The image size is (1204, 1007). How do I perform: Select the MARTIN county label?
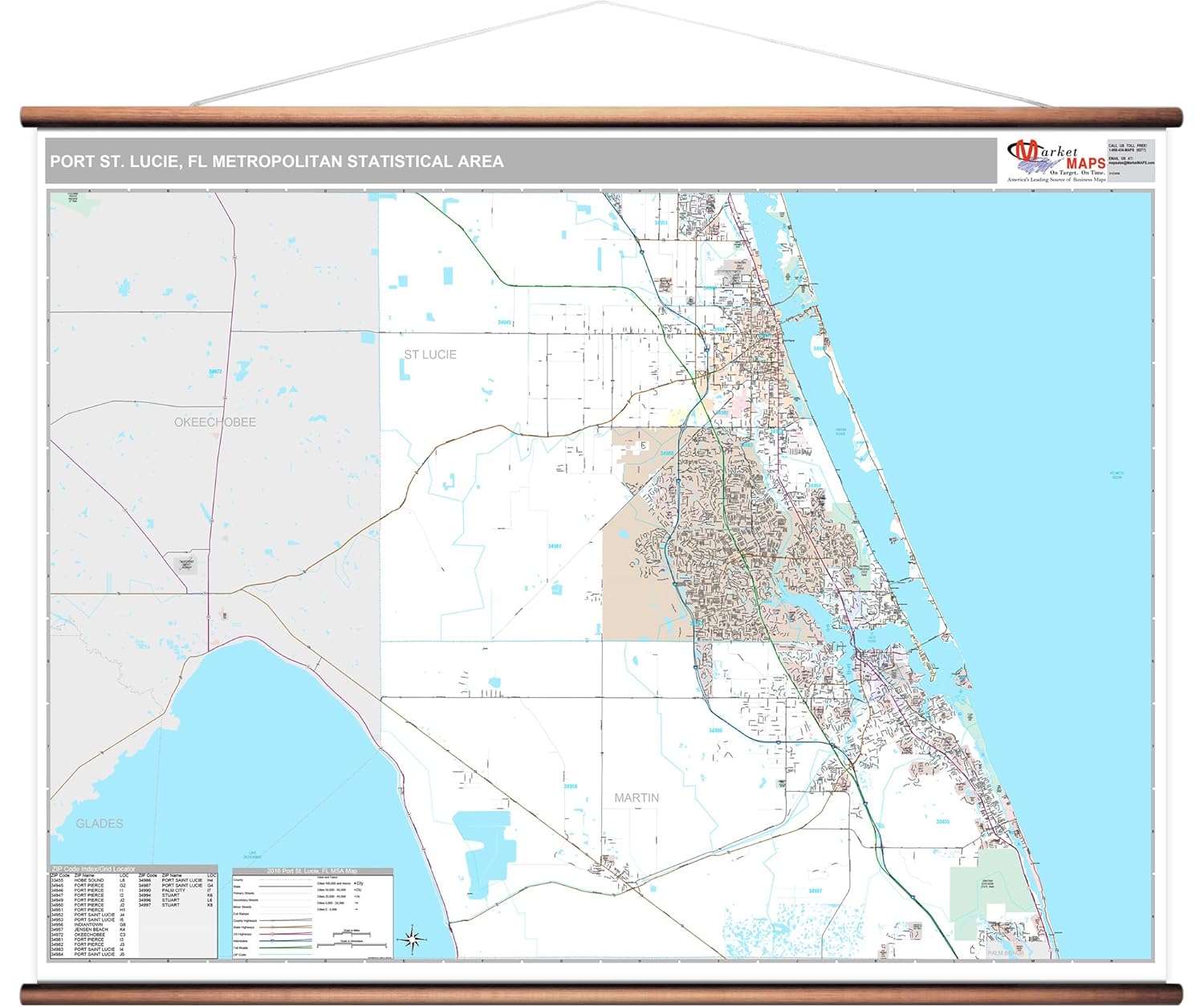637,797
